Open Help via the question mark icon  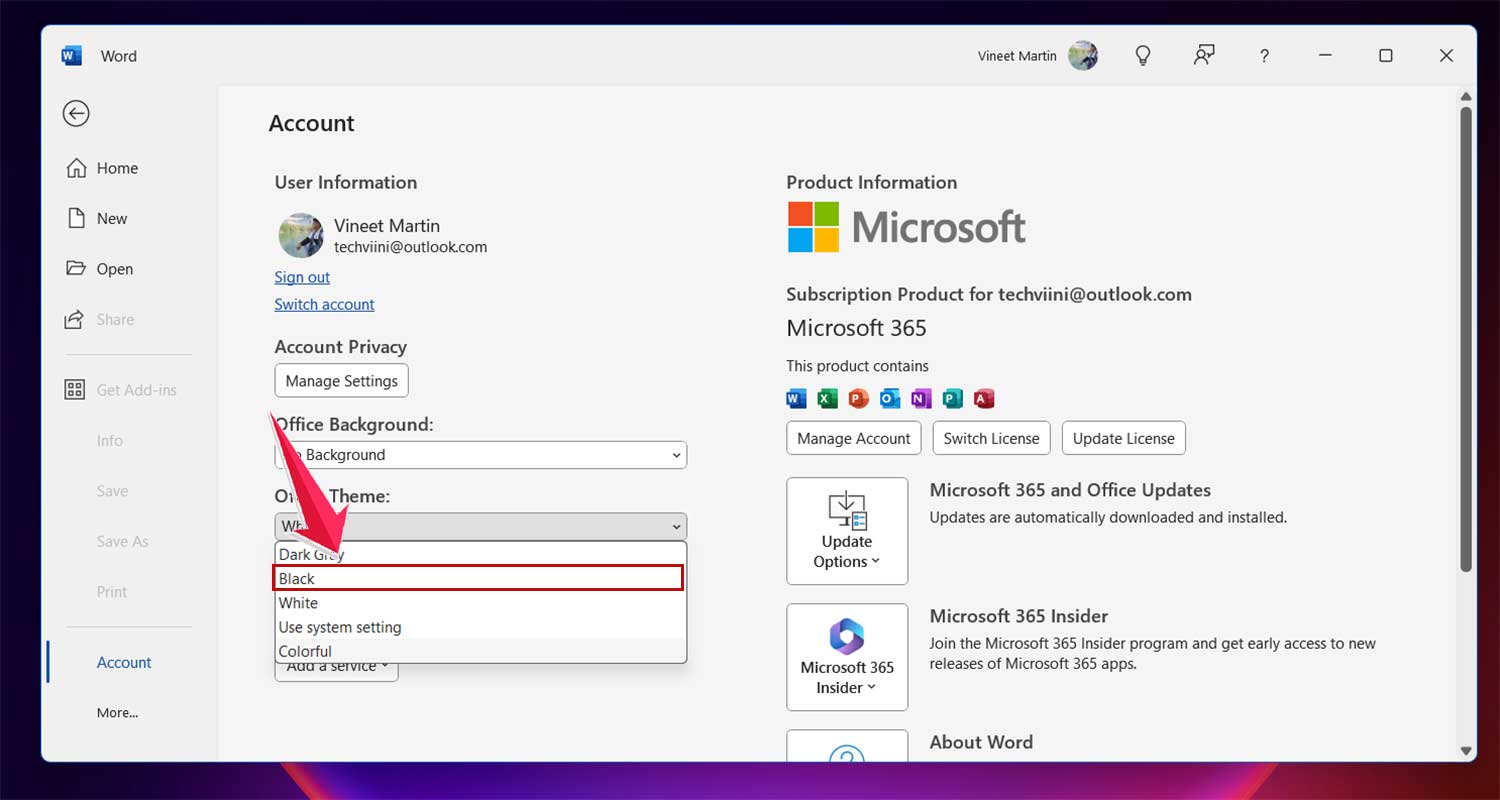coord(1264,55)
